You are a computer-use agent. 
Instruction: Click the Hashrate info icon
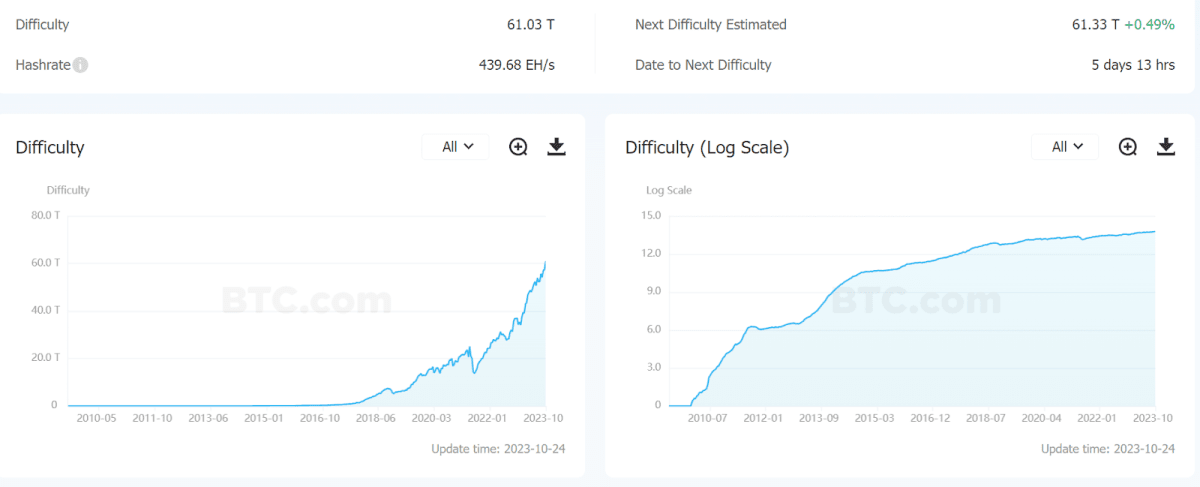click(x=81, y=65)
